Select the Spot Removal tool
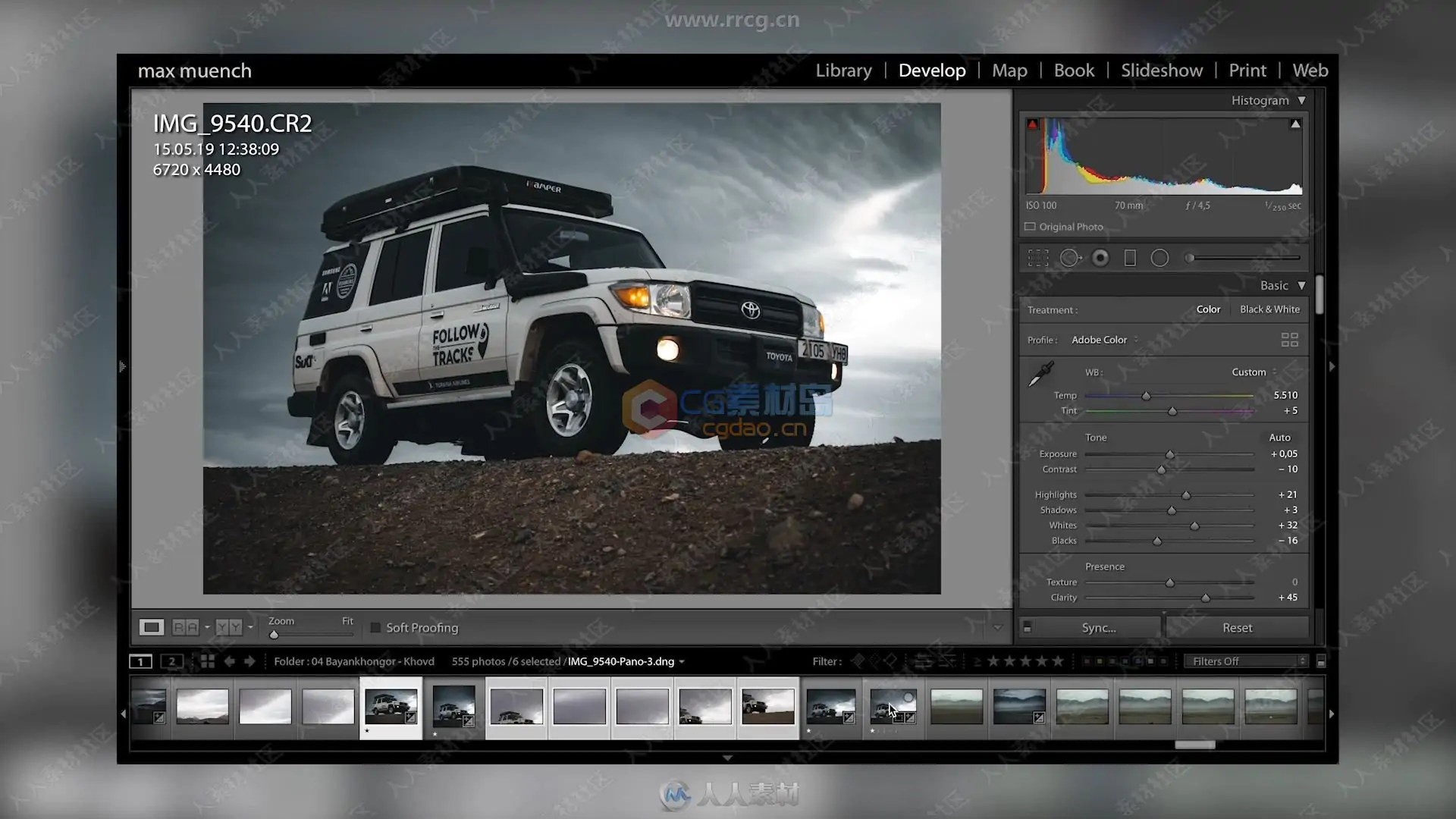1456x819 pixels. point(1070,258)
